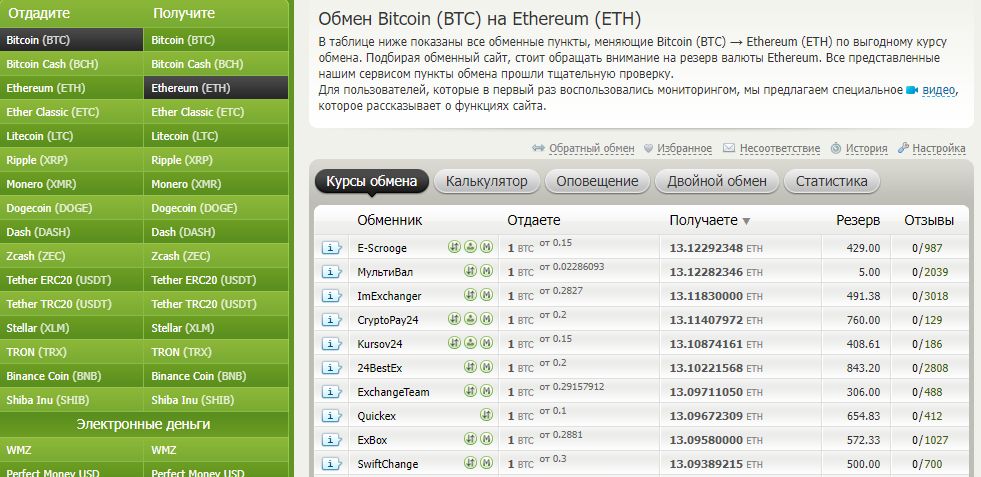
Task: Open info icon for Quickex row
Action: click(332, 416)
